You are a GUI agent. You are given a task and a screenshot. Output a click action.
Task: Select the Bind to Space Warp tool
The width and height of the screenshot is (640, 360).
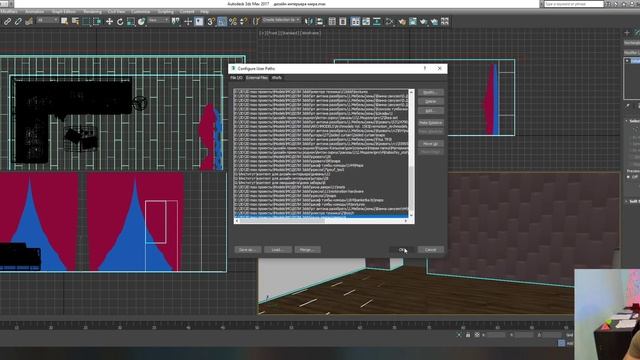(x=29, y=22)
